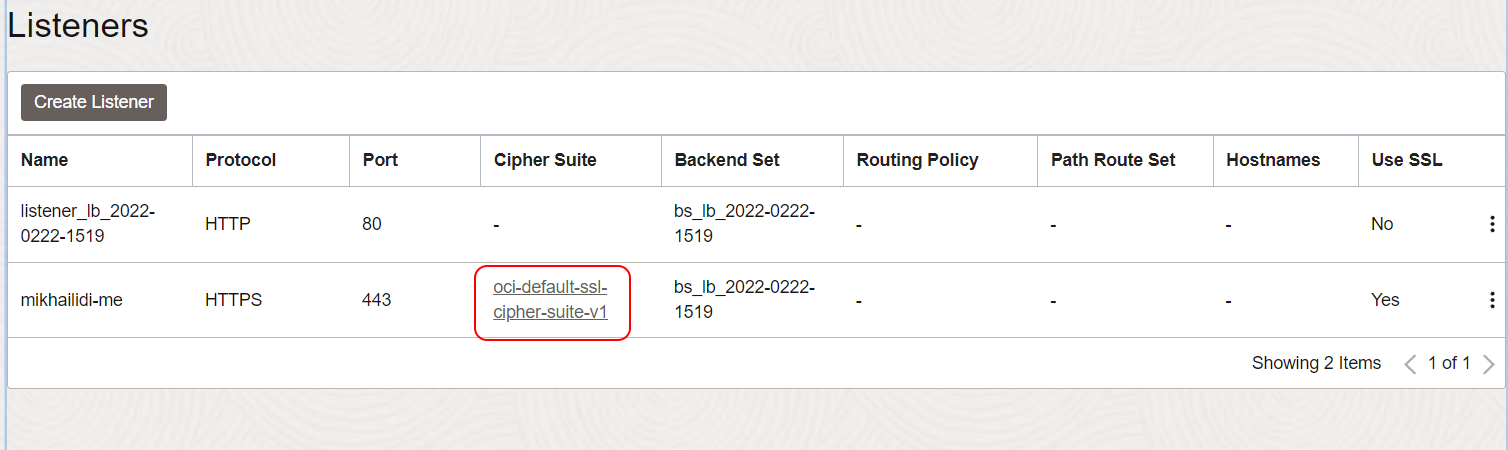Click the port 80 cell

pyautogui.click(x=372, y=224)
